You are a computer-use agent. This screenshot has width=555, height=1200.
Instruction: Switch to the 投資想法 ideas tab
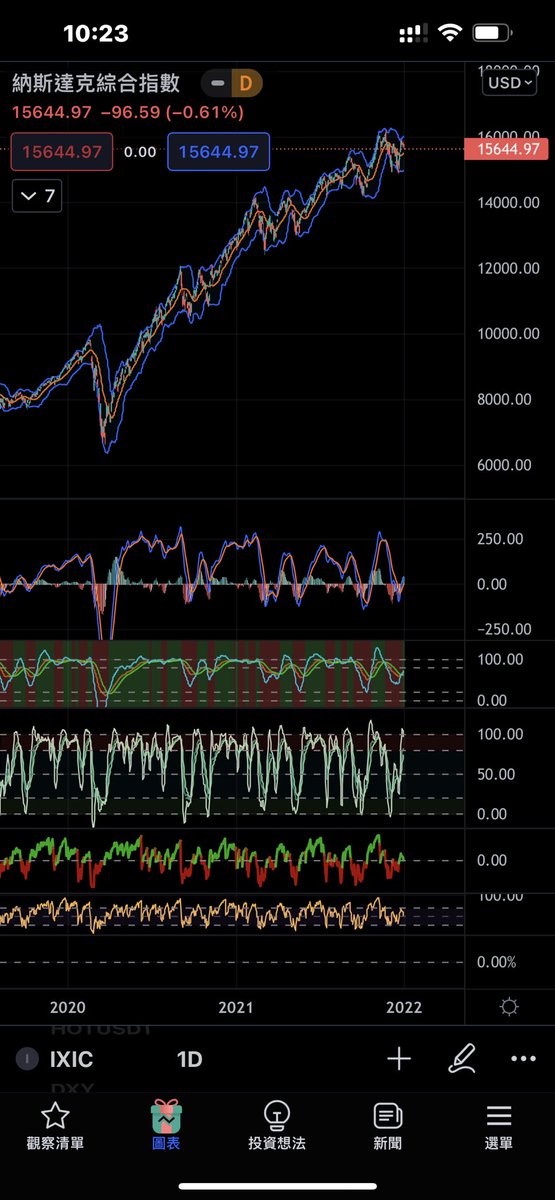click(x=277, y=1125)
